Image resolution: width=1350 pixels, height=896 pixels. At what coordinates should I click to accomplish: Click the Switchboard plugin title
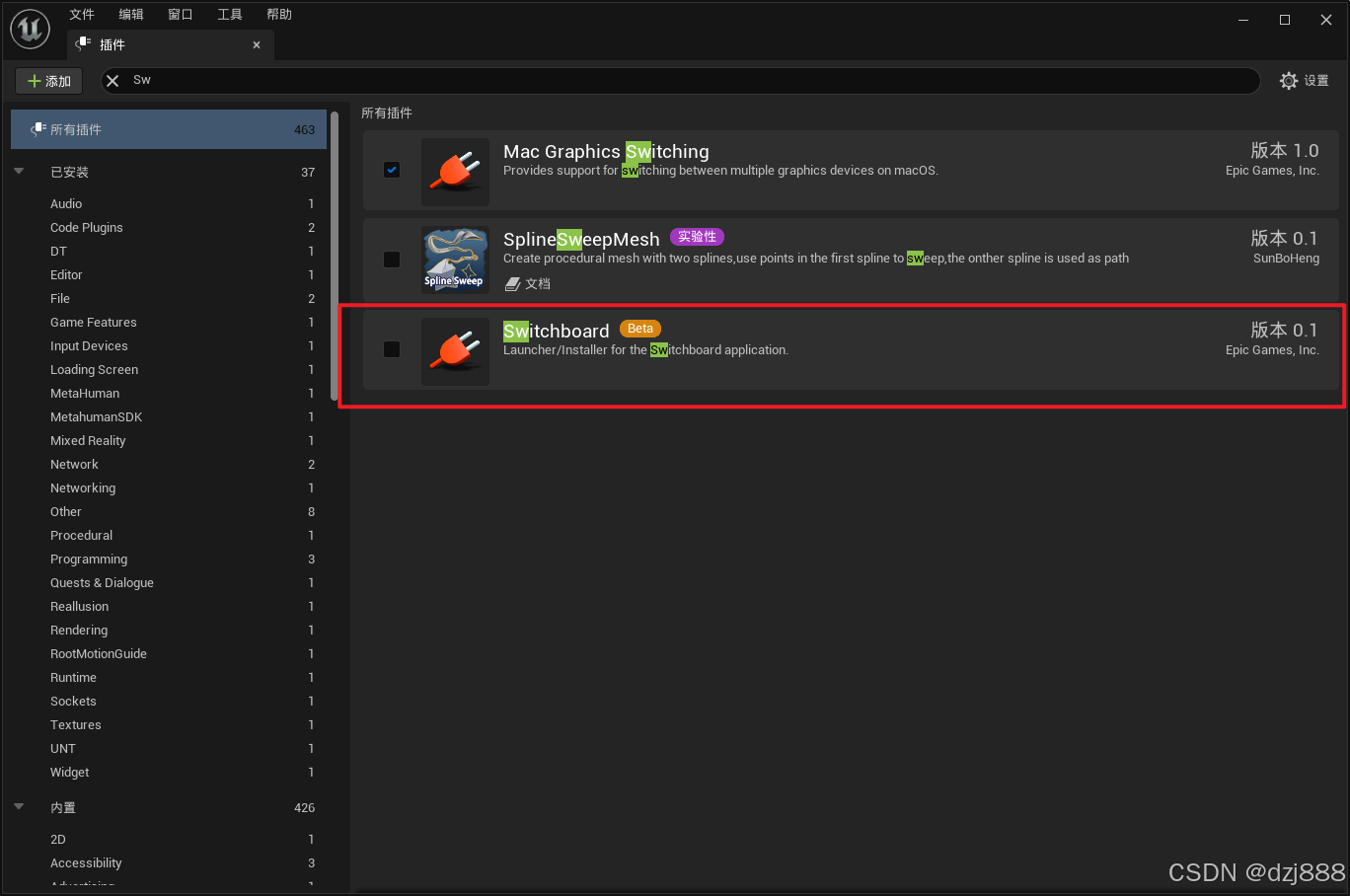557,331
